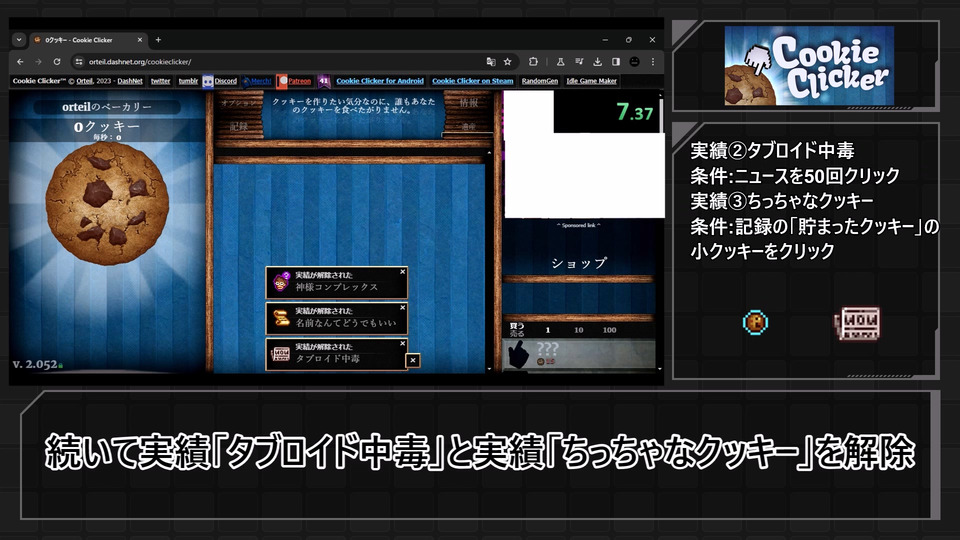Viewport: 960px width, 540px height.
Task: Select the 0クッキー - Cookie Clicker tab
Action: [88, 40]
